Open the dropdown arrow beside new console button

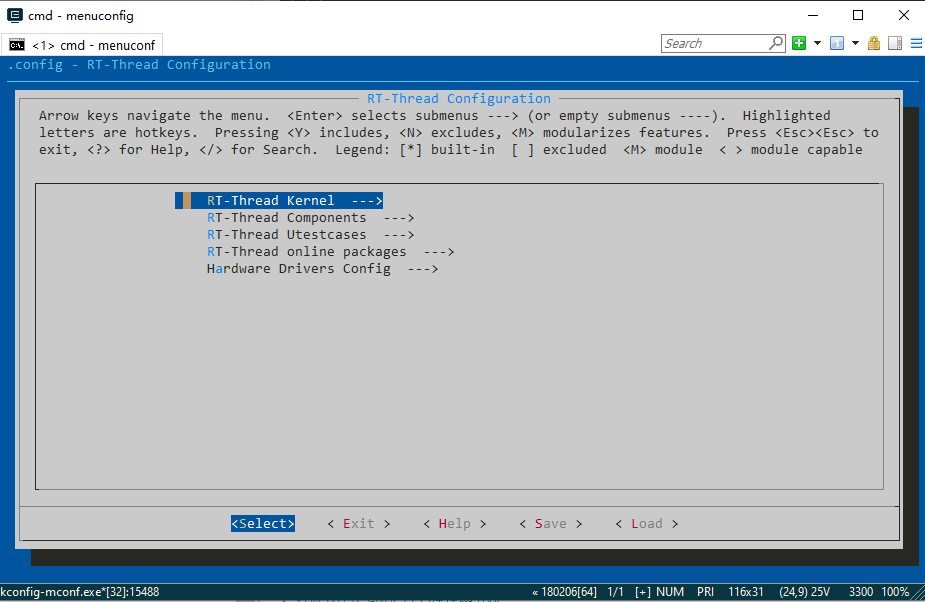[x=817, y=43]
